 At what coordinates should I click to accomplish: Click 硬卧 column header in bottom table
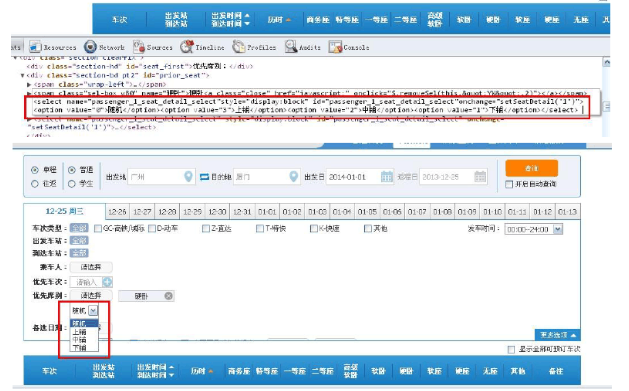pos(406,371)
